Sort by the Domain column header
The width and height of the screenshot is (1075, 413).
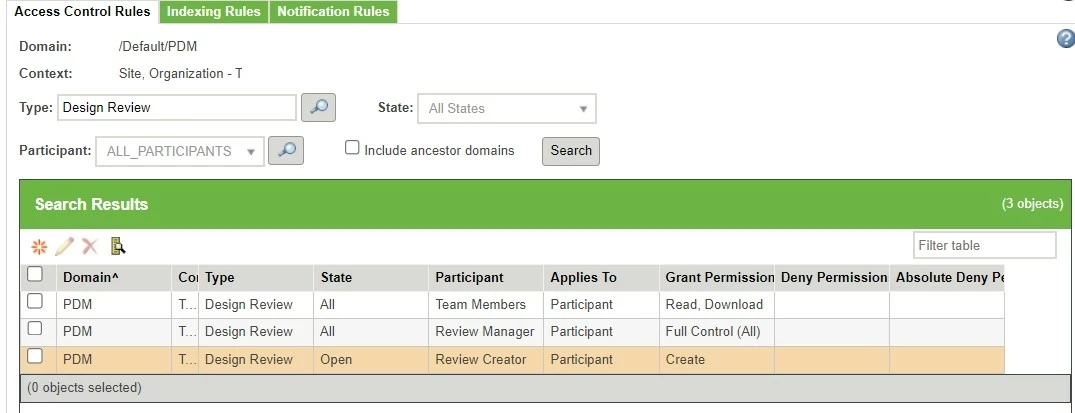[87, 278]
